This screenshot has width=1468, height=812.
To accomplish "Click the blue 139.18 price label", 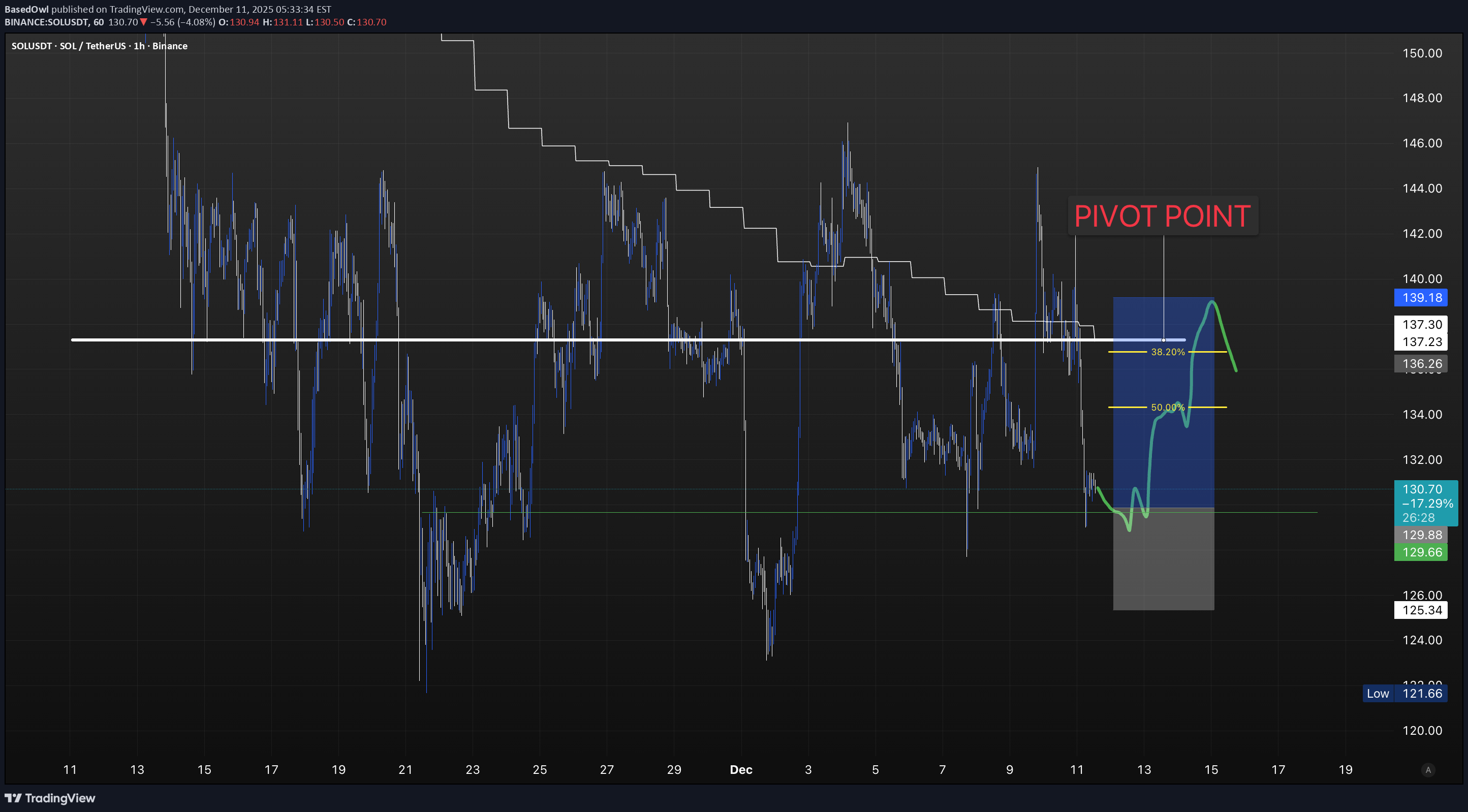I will click(1421, 297).
